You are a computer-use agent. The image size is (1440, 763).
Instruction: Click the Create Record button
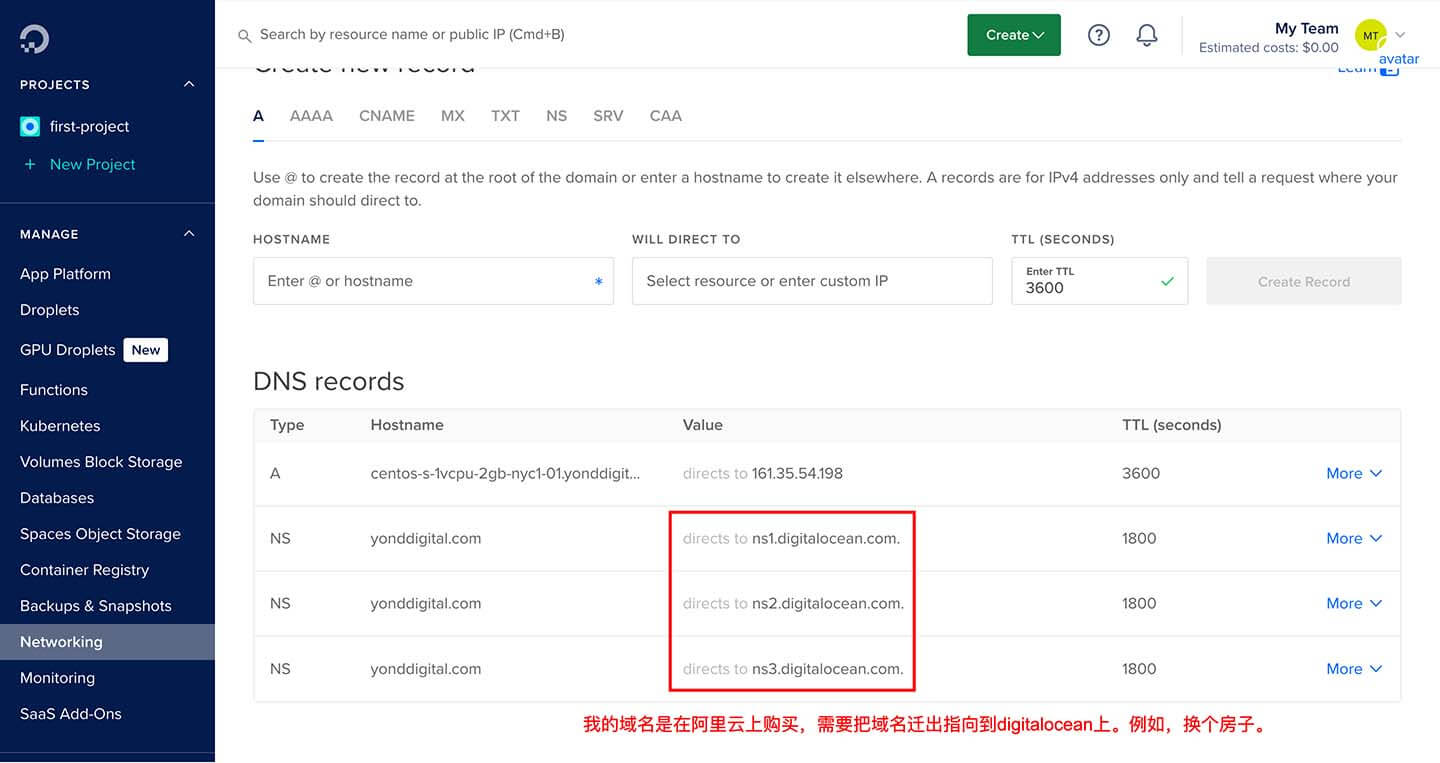click(x=1304, y=281)
